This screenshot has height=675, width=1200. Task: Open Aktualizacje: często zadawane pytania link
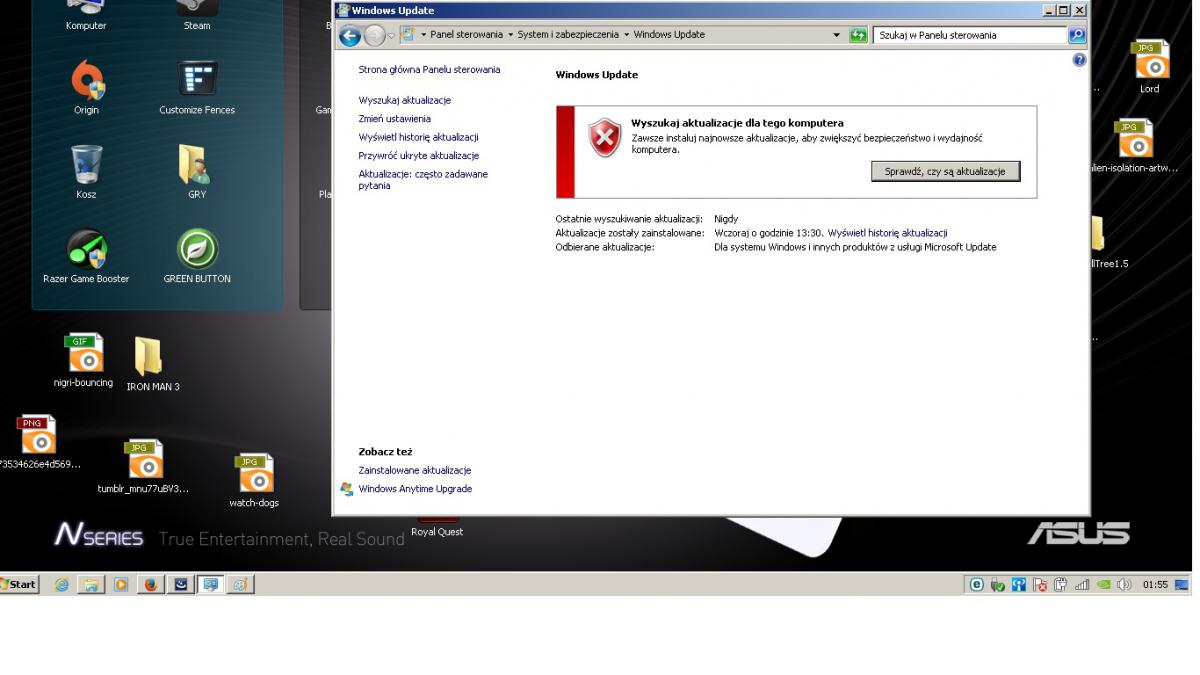(423, 180)
